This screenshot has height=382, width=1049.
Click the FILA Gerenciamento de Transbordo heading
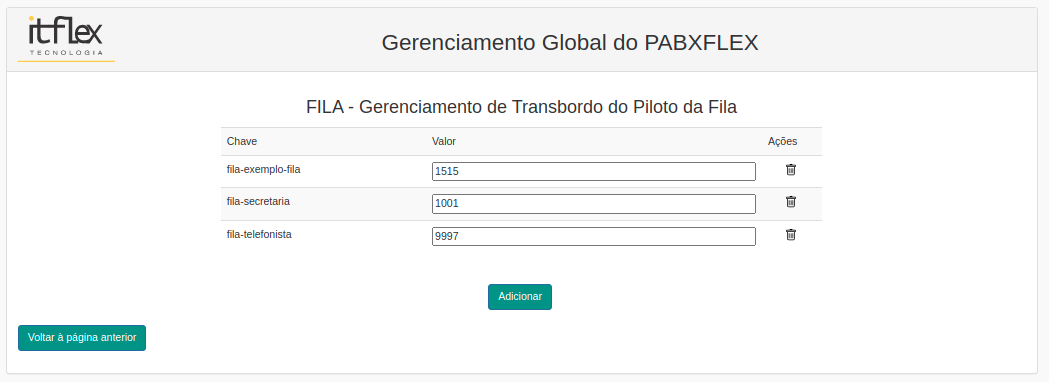(522, 107)
